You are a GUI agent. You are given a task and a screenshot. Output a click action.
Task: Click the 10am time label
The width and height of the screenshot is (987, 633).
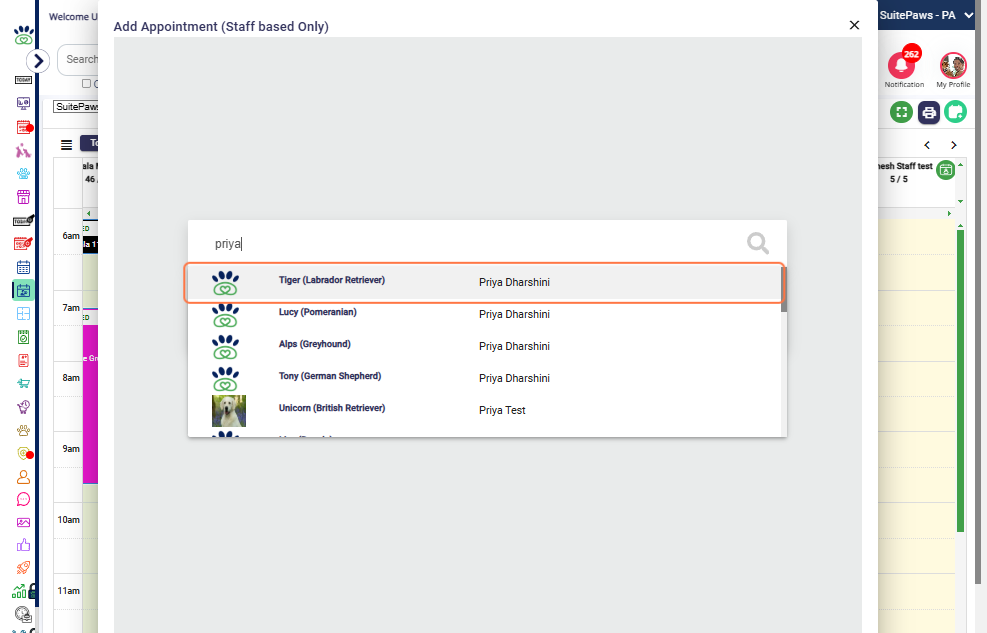click(69, 520)
